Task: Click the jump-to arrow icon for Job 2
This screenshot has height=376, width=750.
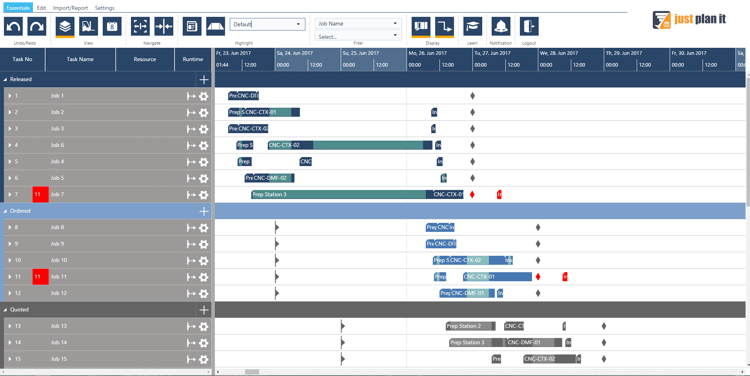Action: pos(191,112)
